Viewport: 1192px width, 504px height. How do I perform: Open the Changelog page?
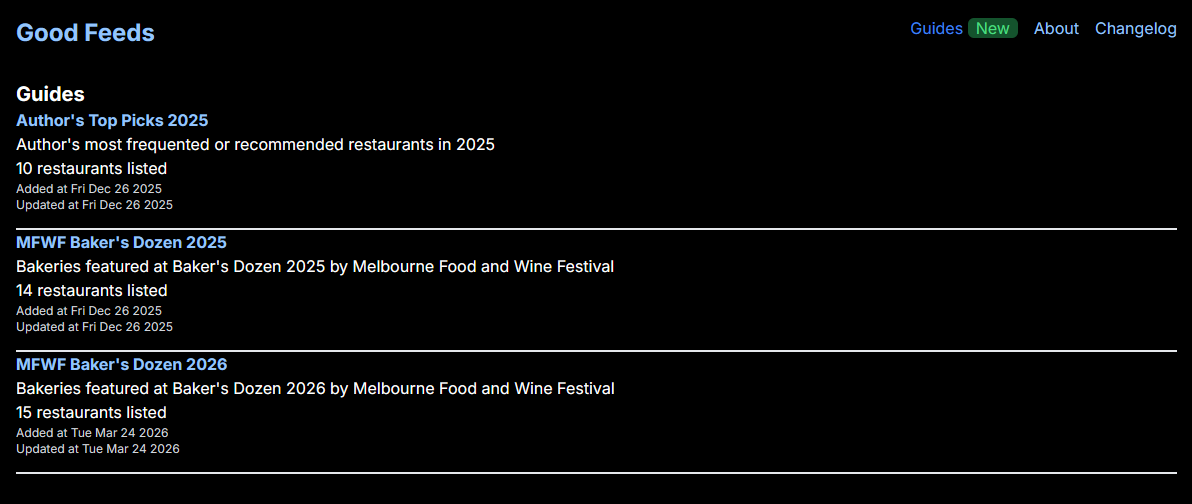1135,29
